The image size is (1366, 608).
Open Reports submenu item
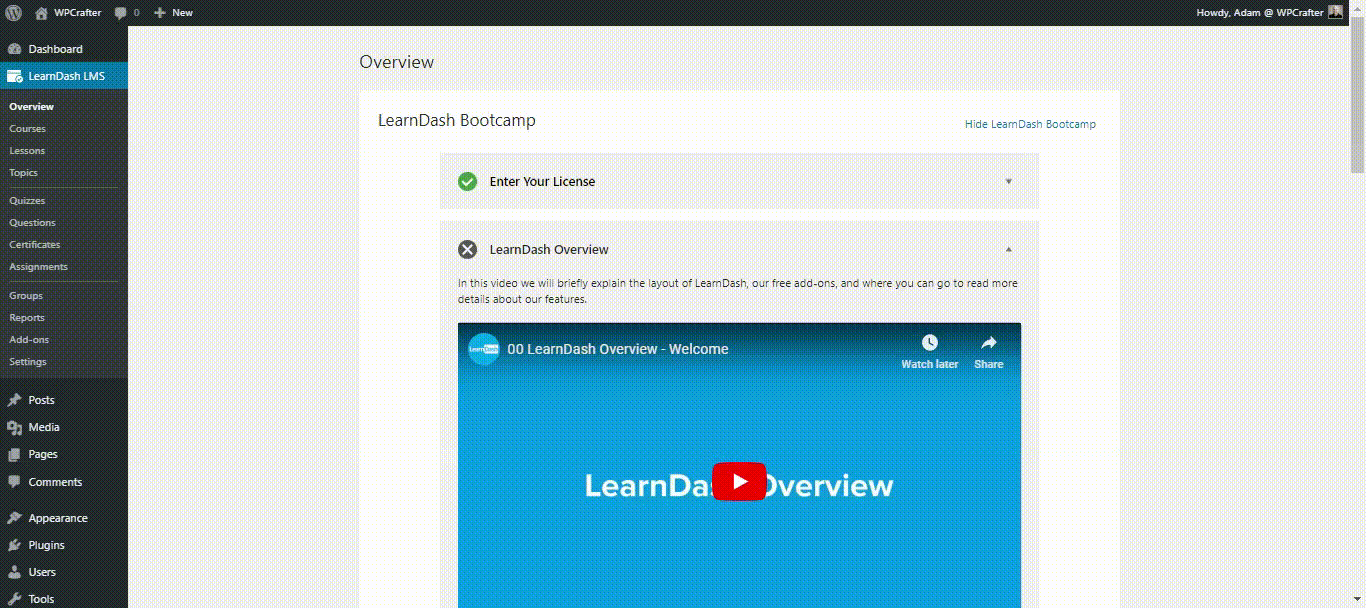(x=27, y=317)
